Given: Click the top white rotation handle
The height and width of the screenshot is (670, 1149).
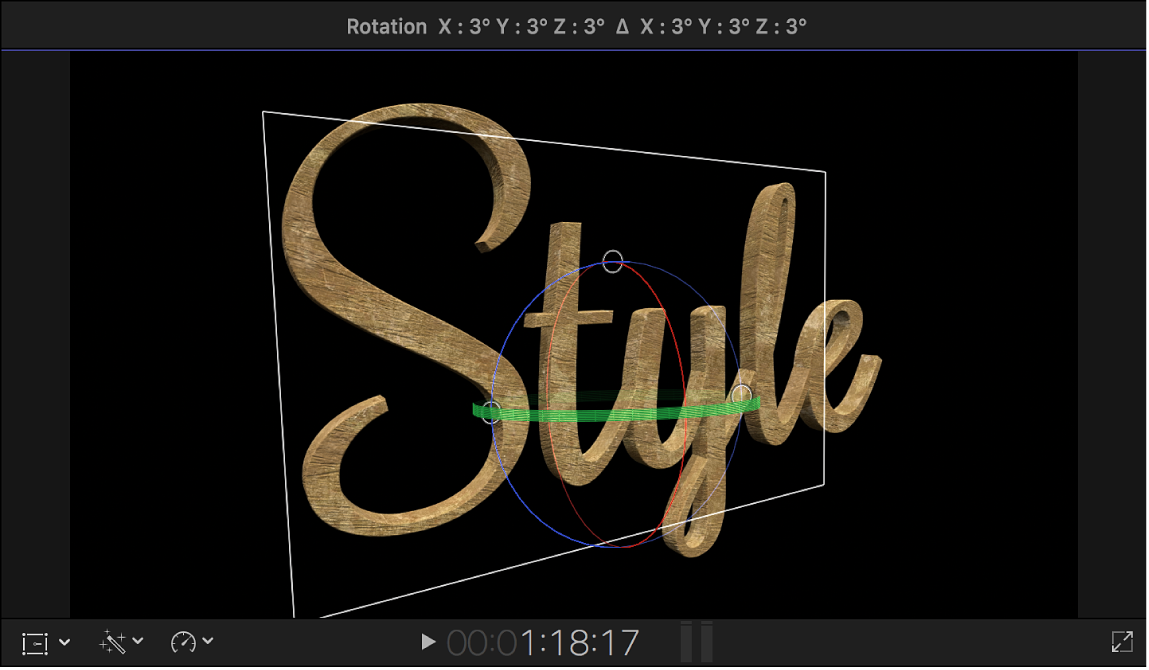Looking at the screenshot, I should (x=611, y=262).
